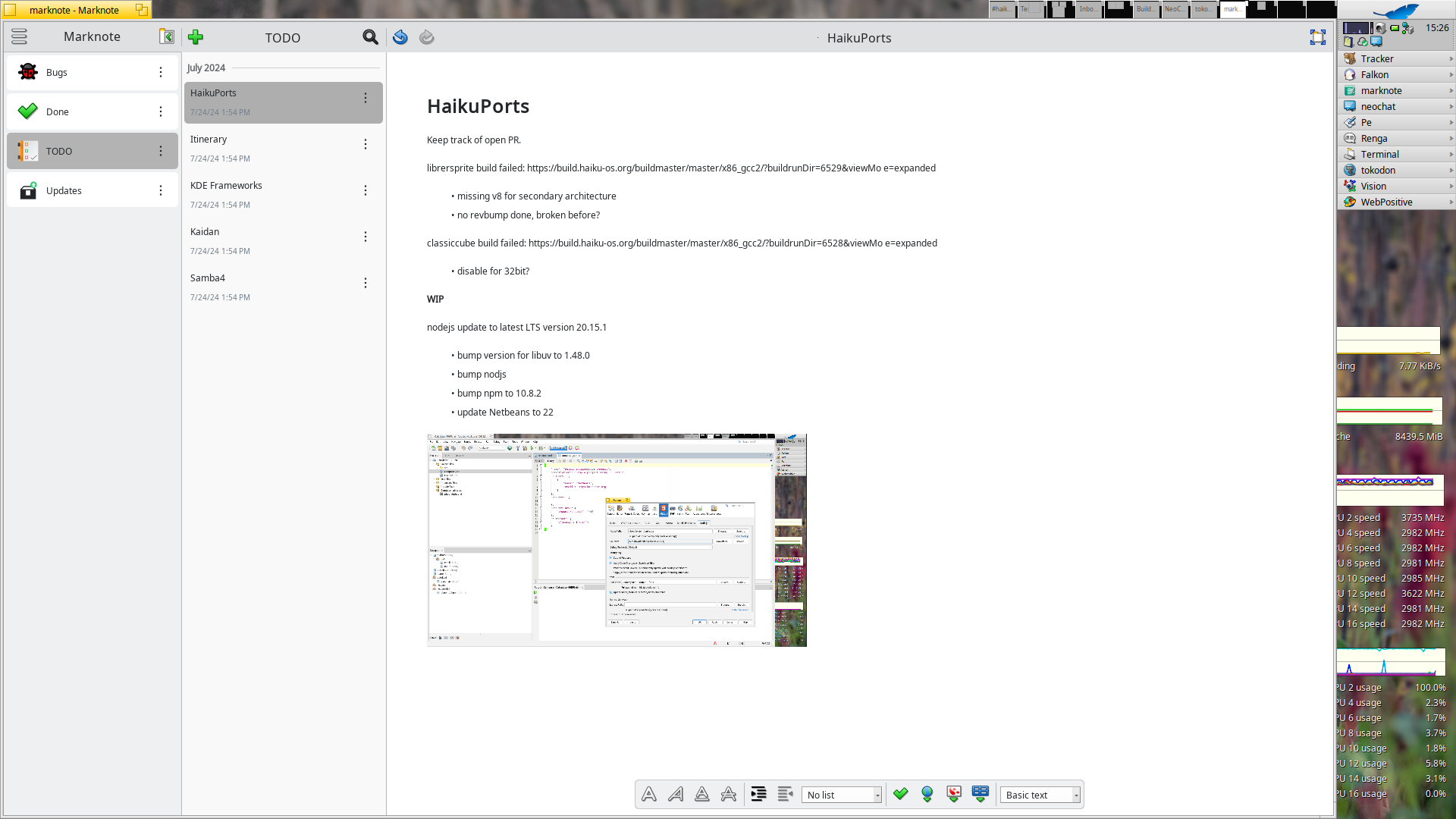
Task: Select the TODO notebook
Action: click(93, 151)
